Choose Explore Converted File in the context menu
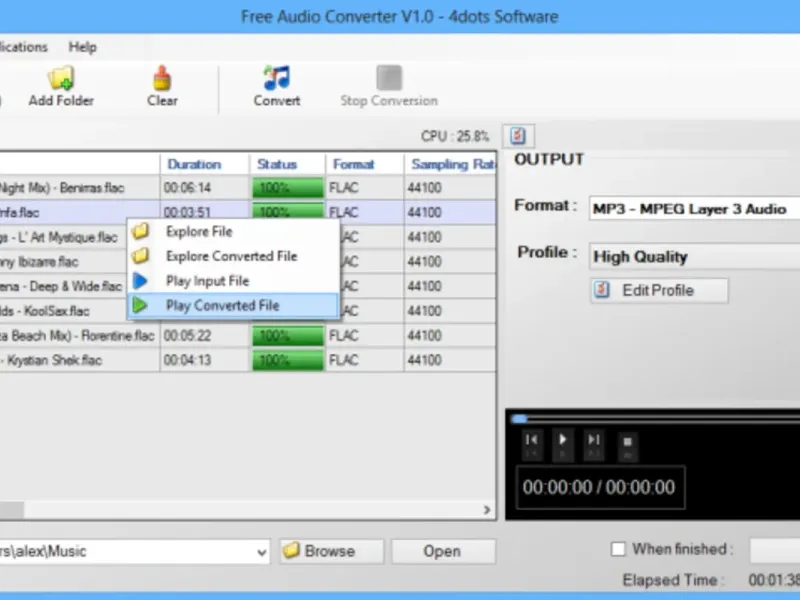 click(233, 256)
